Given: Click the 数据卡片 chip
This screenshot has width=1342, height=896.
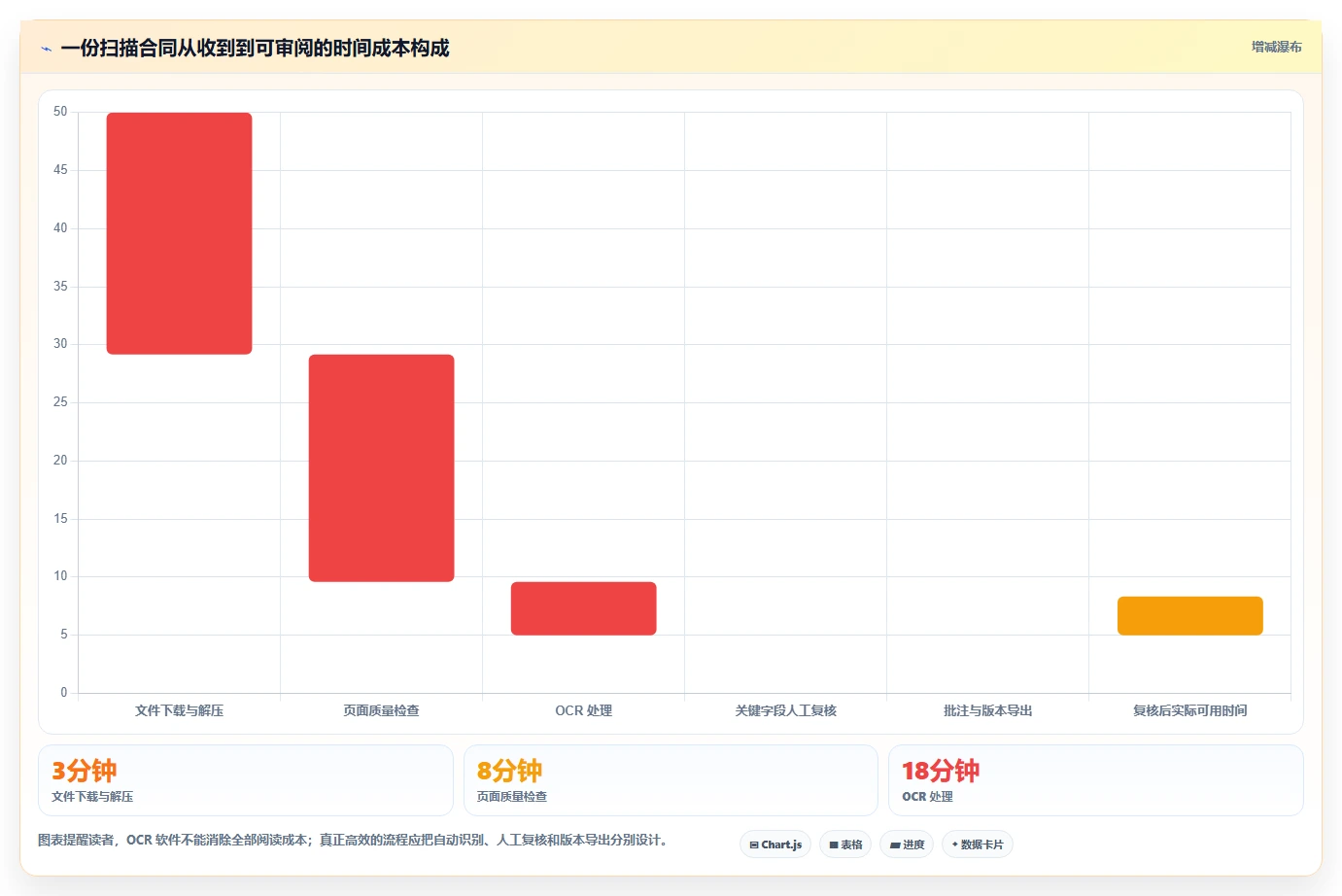Looking at the screenshot, I should click(978, 844).
